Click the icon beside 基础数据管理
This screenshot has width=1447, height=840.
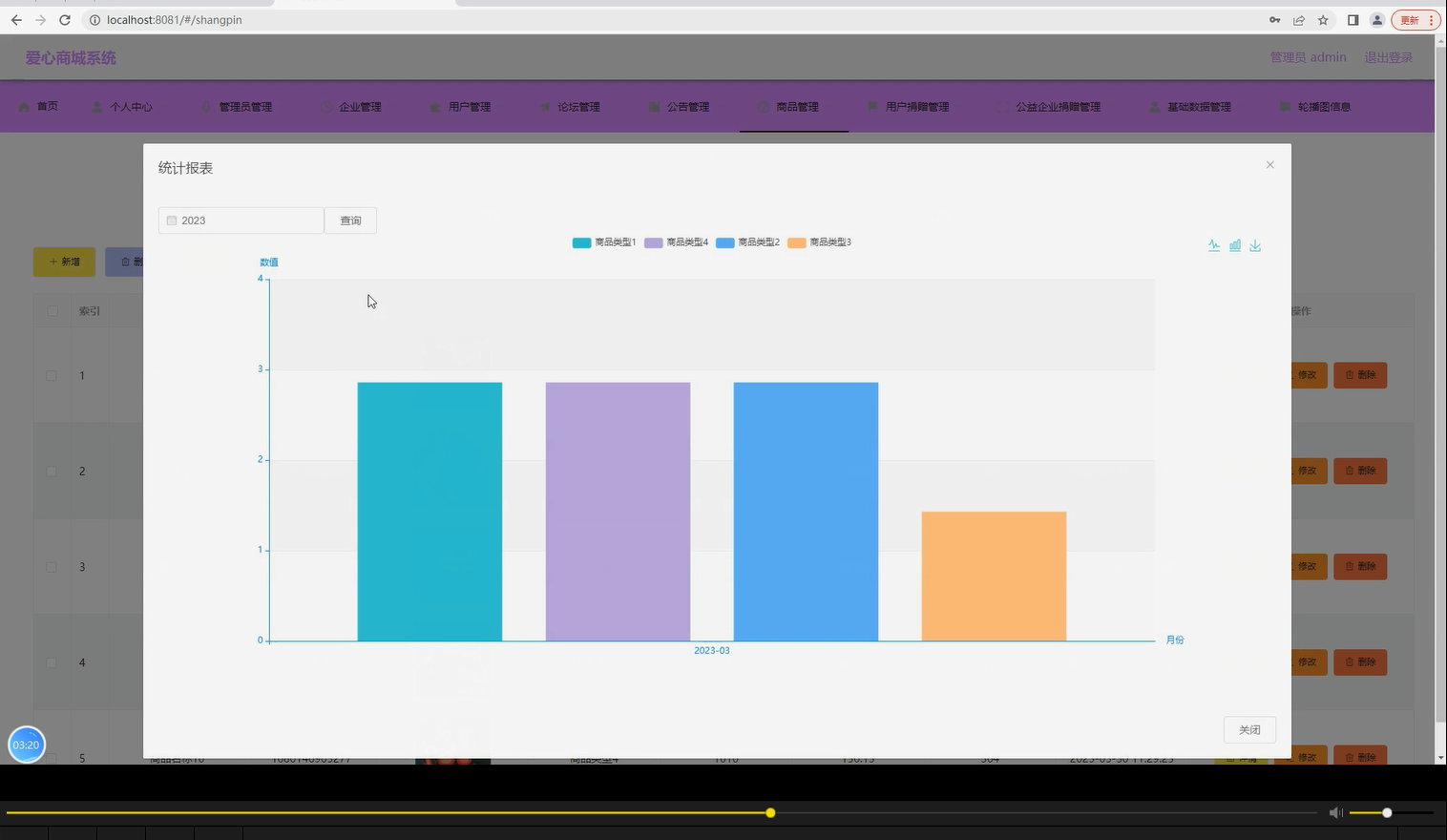tap(1154, 107)
